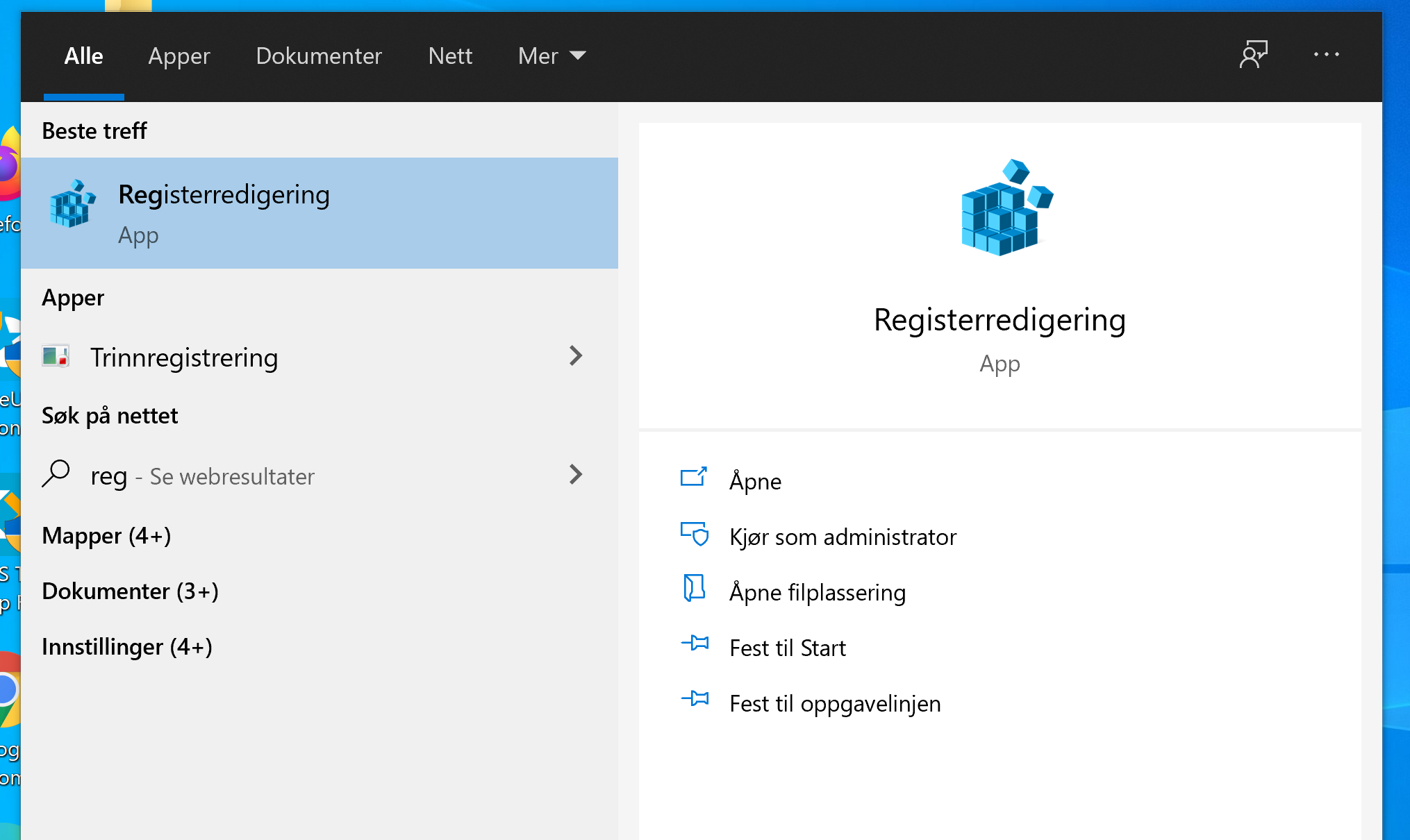
Task: Click the Åpne icon in right panel
Action: tap(693, 479)
